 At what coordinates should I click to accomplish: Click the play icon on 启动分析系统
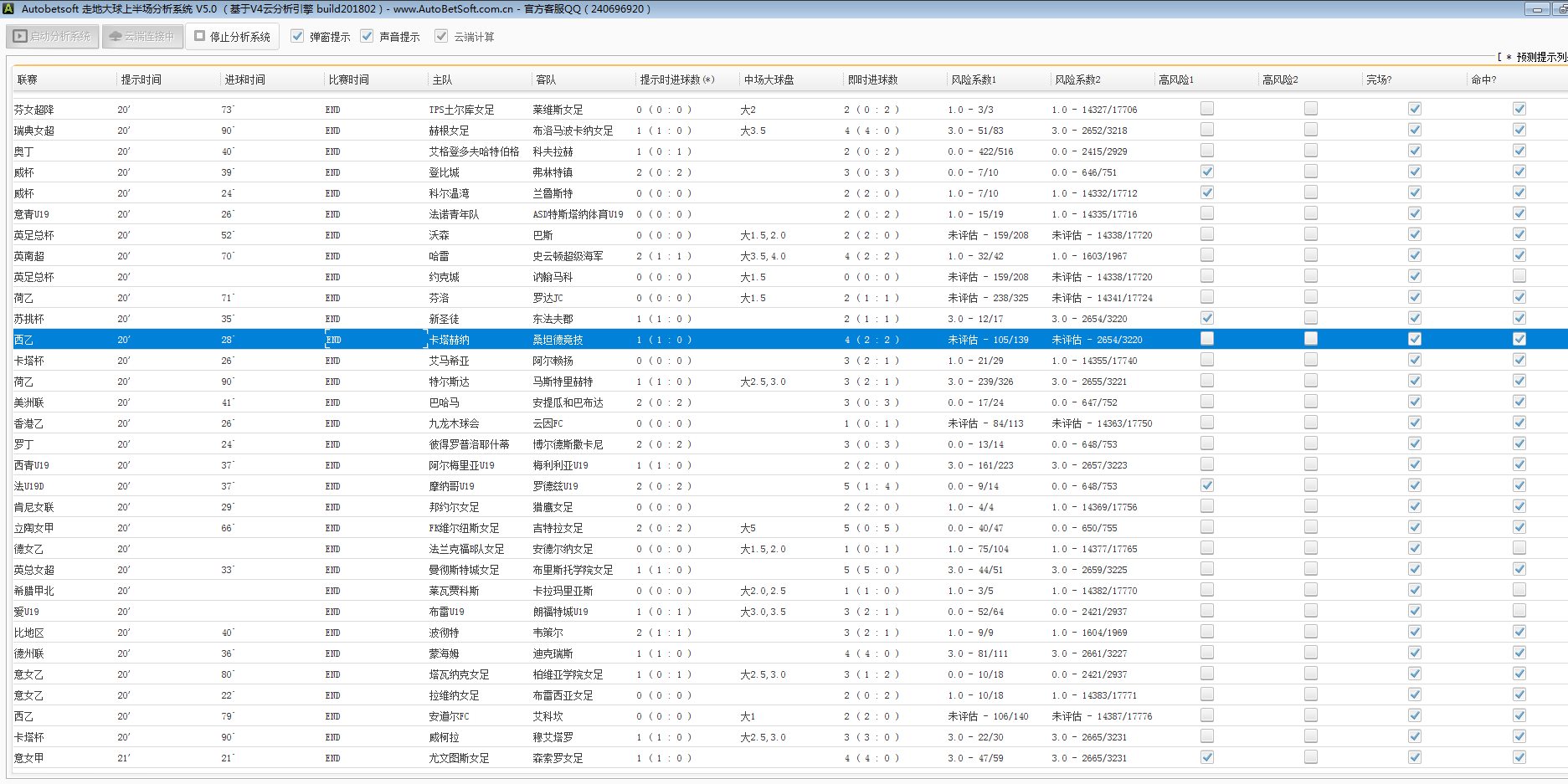click(20, 37)
